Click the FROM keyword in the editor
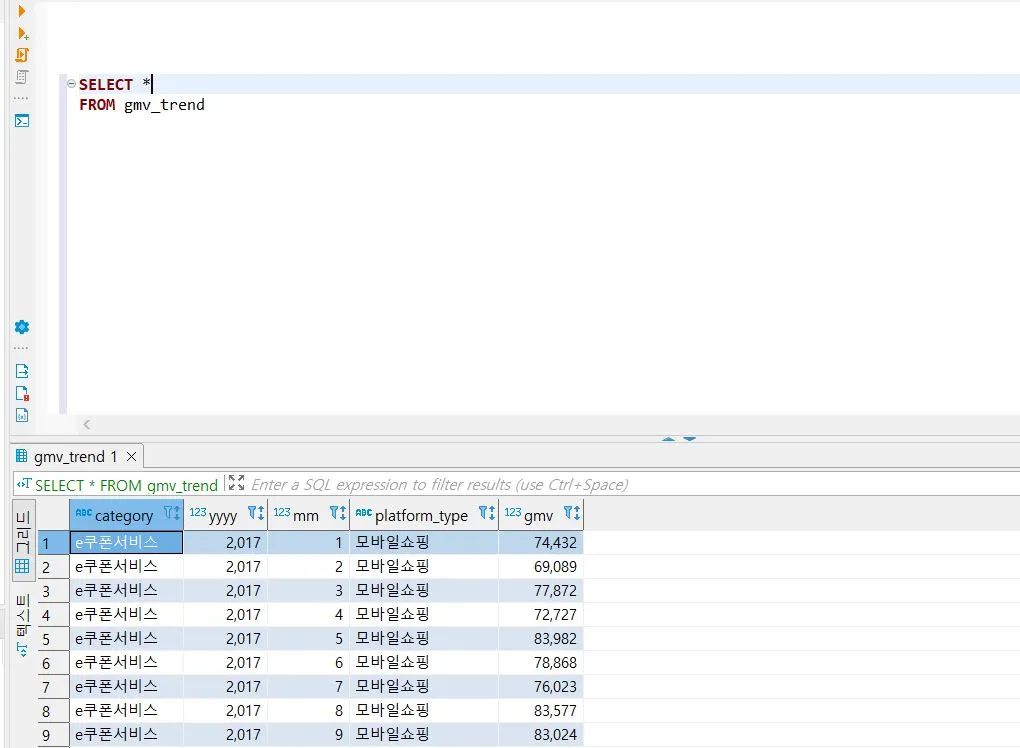 (x=97, y=105)
